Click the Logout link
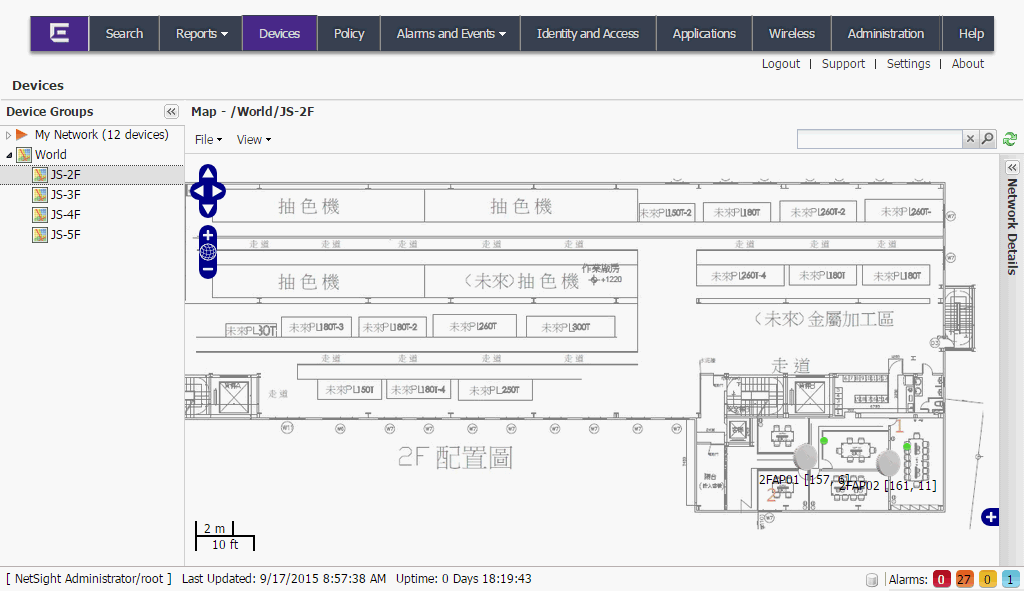The image size is (1024, 591). coord(780,64)
